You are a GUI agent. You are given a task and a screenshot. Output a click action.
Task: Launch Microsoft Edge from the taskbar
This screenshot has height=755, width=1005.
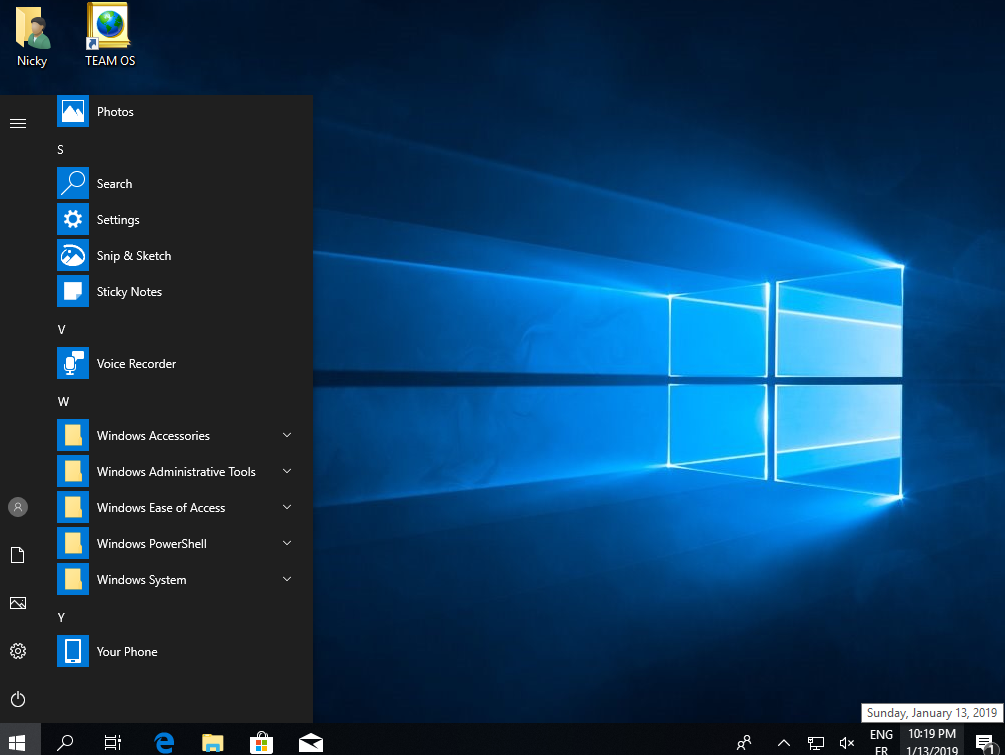pyautogui.click(x=164, y=743)
